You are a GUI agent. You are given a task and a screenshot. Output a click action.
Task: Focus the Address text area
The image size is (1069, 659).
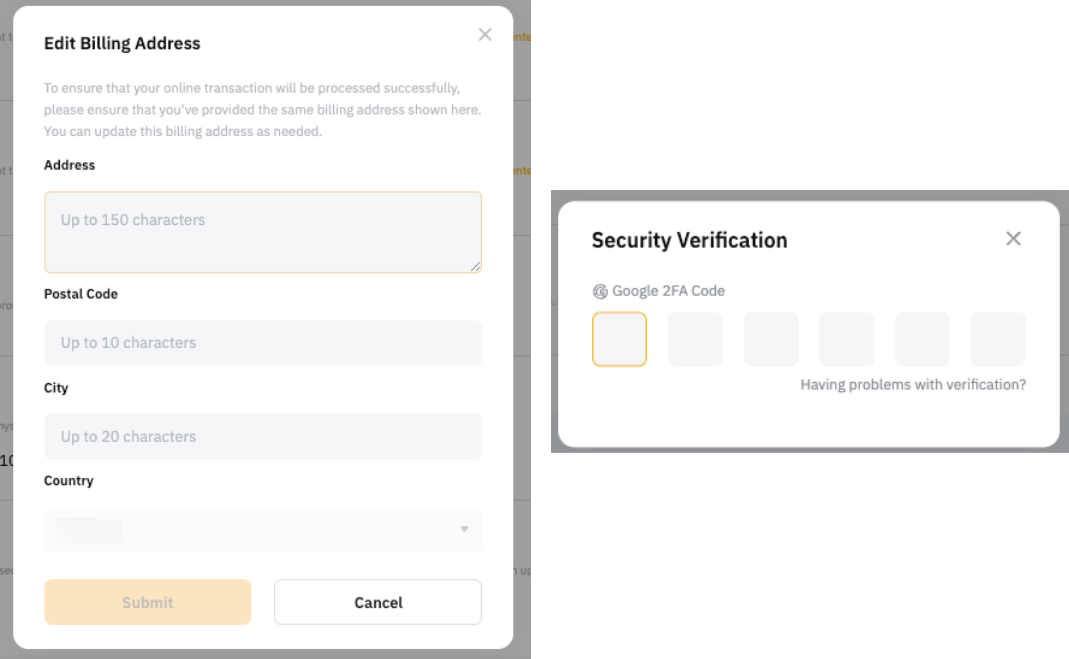coord(262,232)
